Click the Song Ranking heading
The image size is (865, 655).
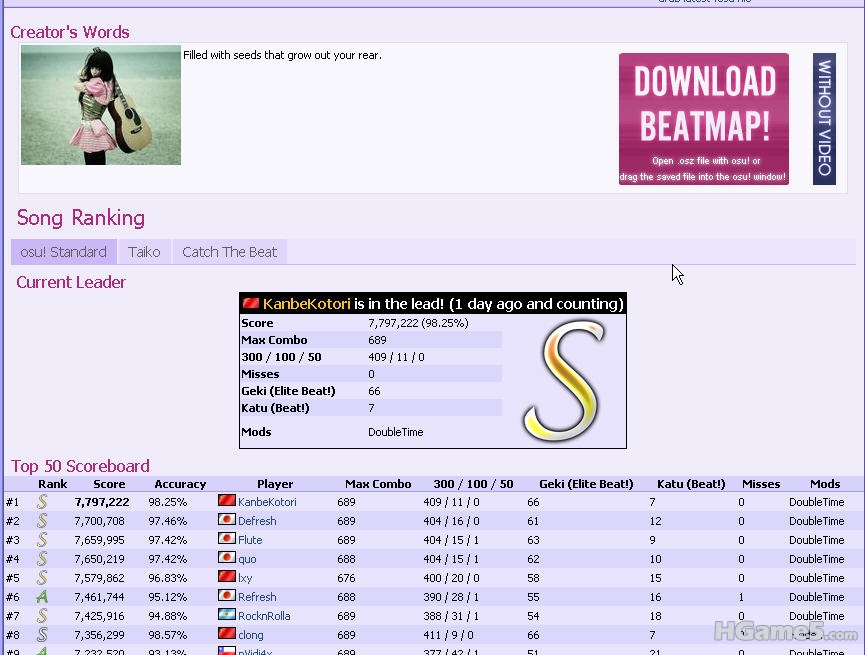pyautogui.click(x=81, y=218)
